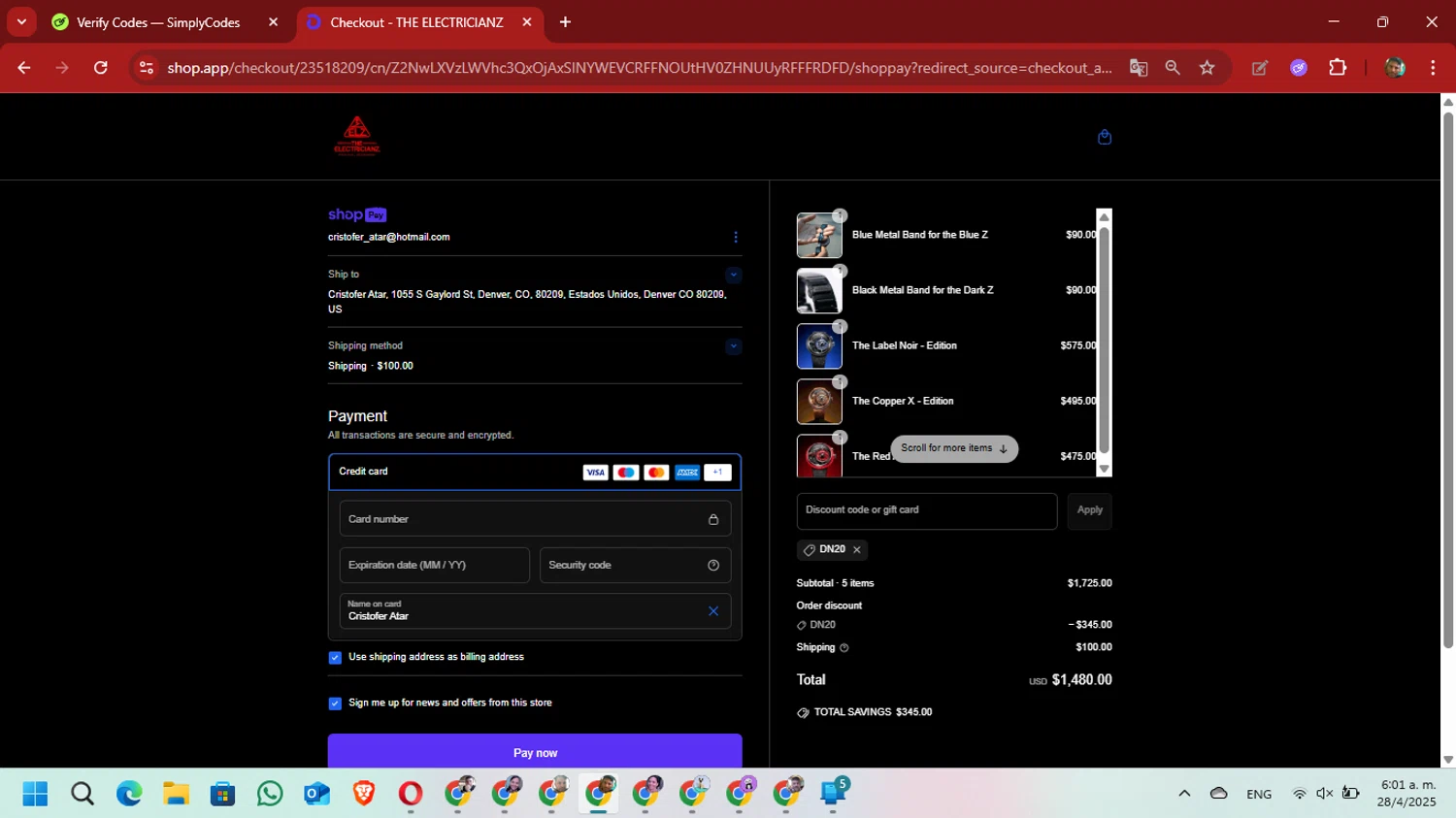Click The Electricianz store logo
This screenshot has height=818, width=1456.
(357, 136)
